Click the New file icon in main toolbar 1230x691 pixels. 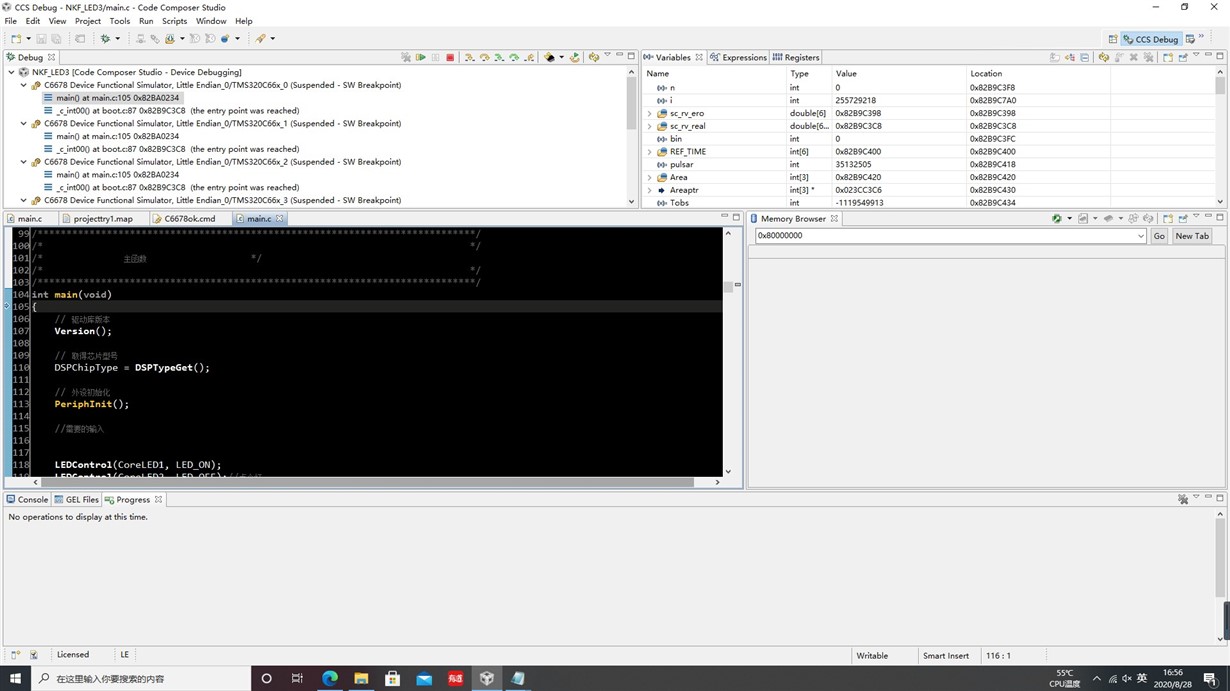tap(15, 39)
